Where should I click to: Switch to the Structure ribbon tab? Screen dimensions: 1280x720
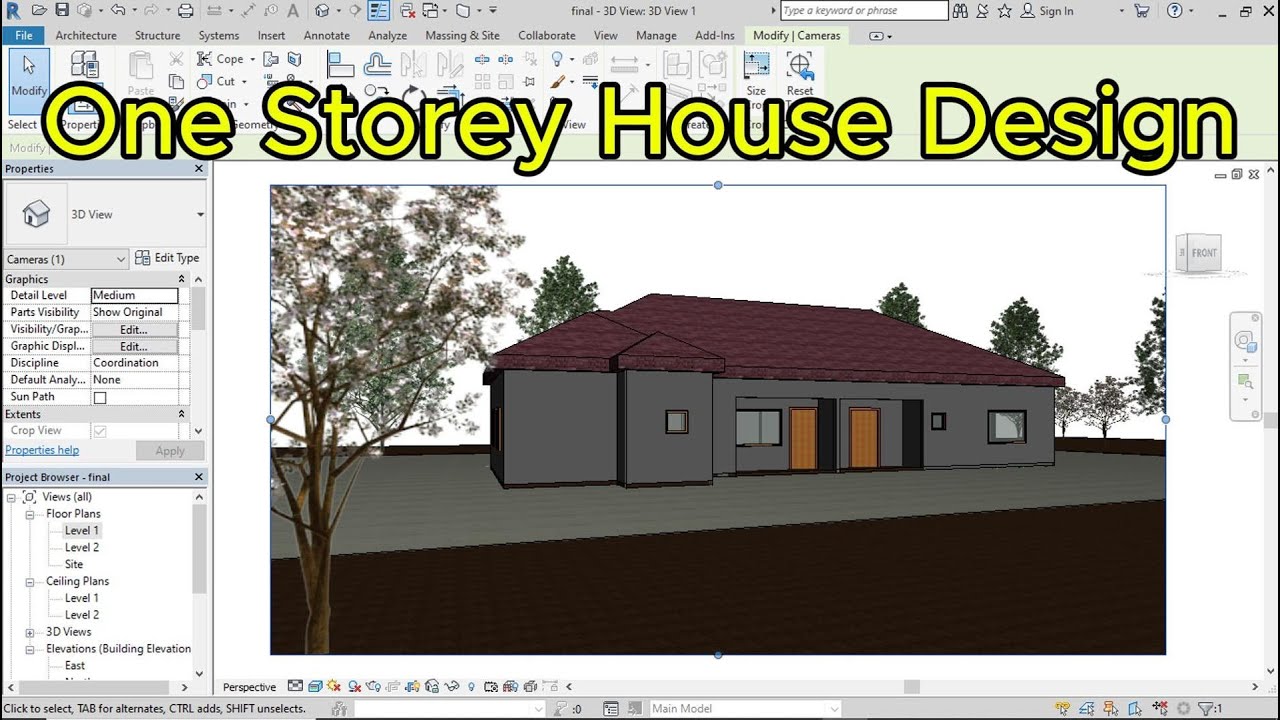point(158,35)
